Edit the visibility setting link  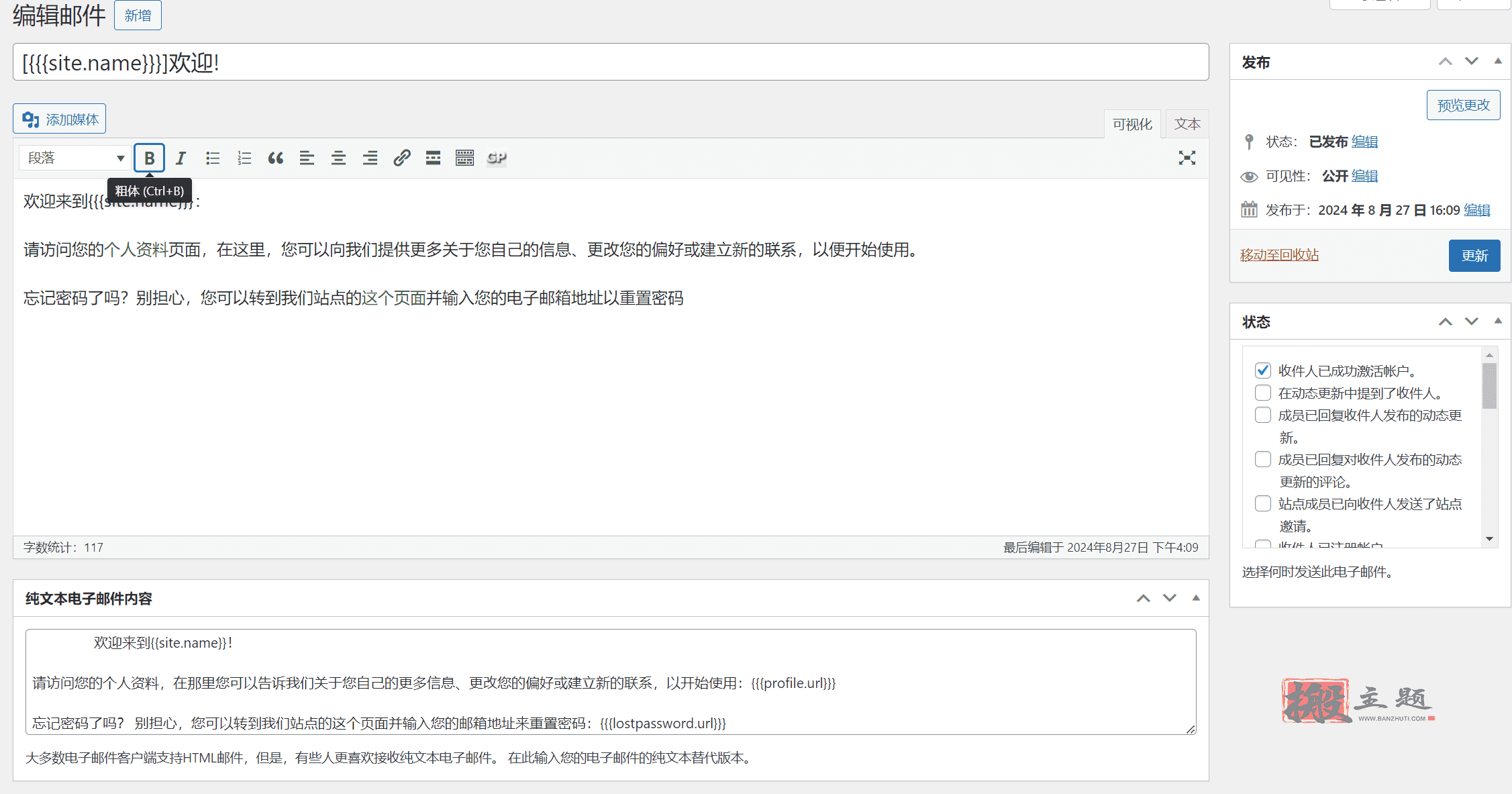[1364, 176]
